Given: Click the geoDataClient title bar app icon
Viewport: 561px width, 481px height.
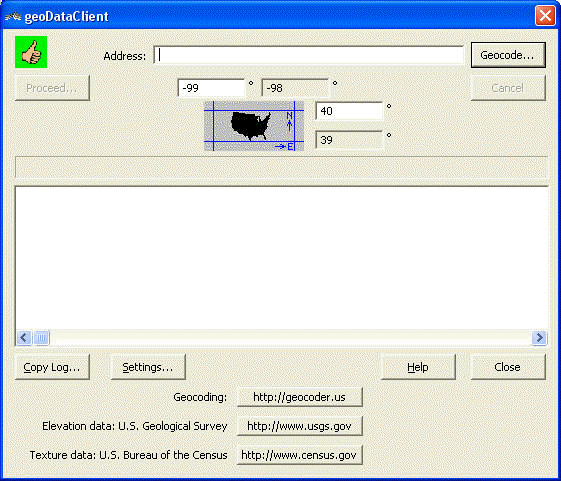Looking at the screenshot, I should coord(13,16).
